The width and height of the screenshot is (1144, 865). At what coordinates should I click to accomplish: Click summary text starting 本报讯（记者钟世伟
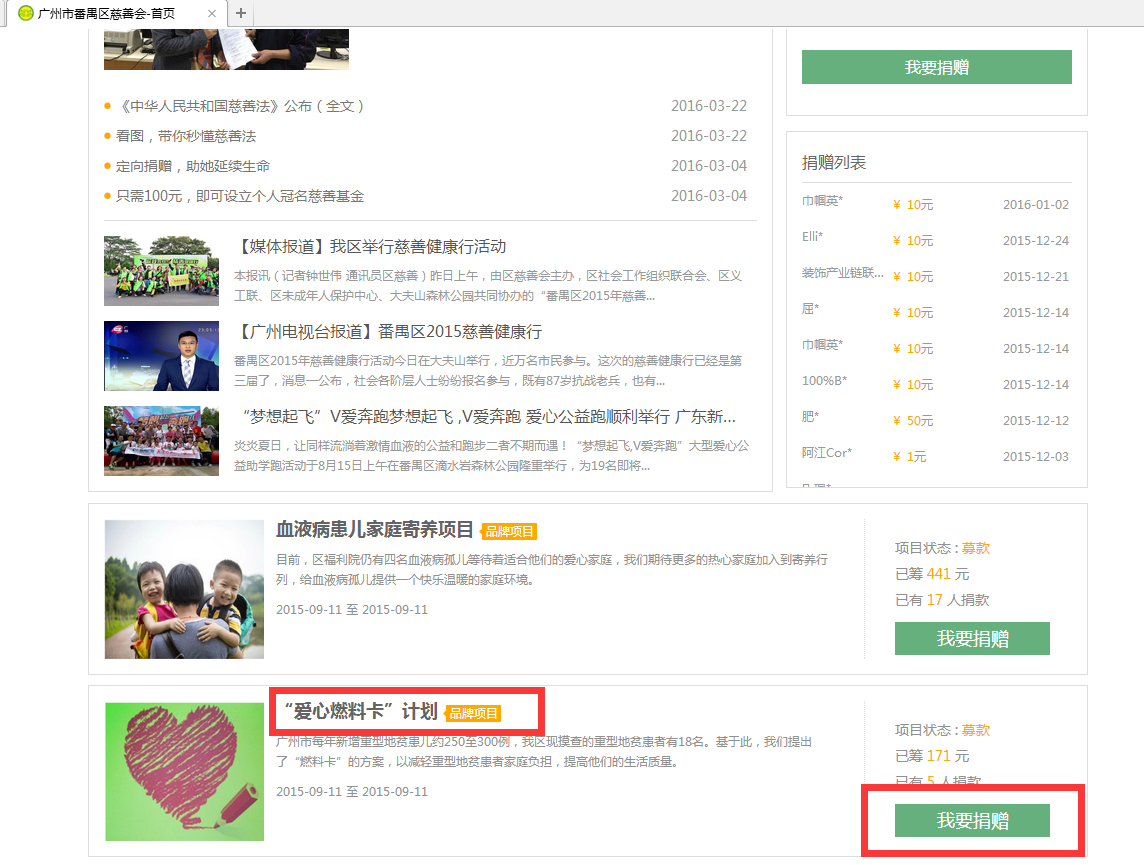488,285
